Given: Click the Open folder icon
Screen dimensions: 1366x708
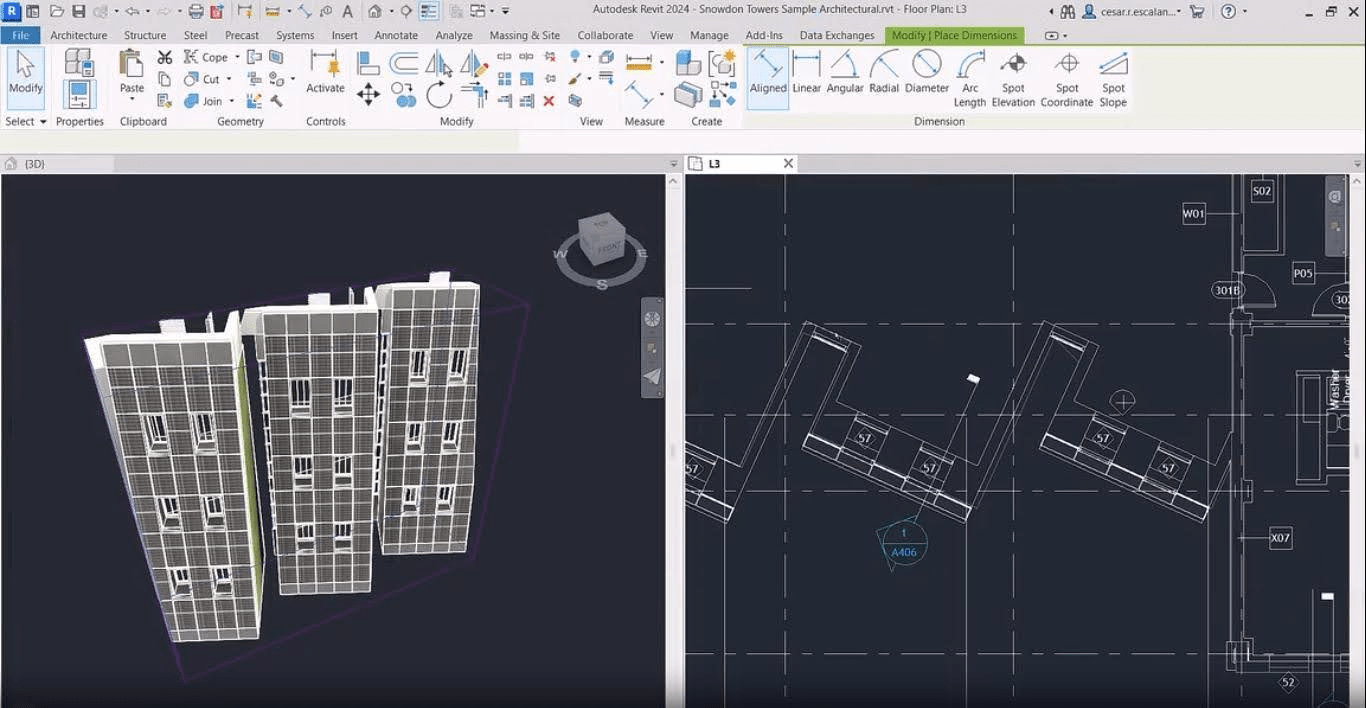Looking at the screenshot, I should point(57,11).
